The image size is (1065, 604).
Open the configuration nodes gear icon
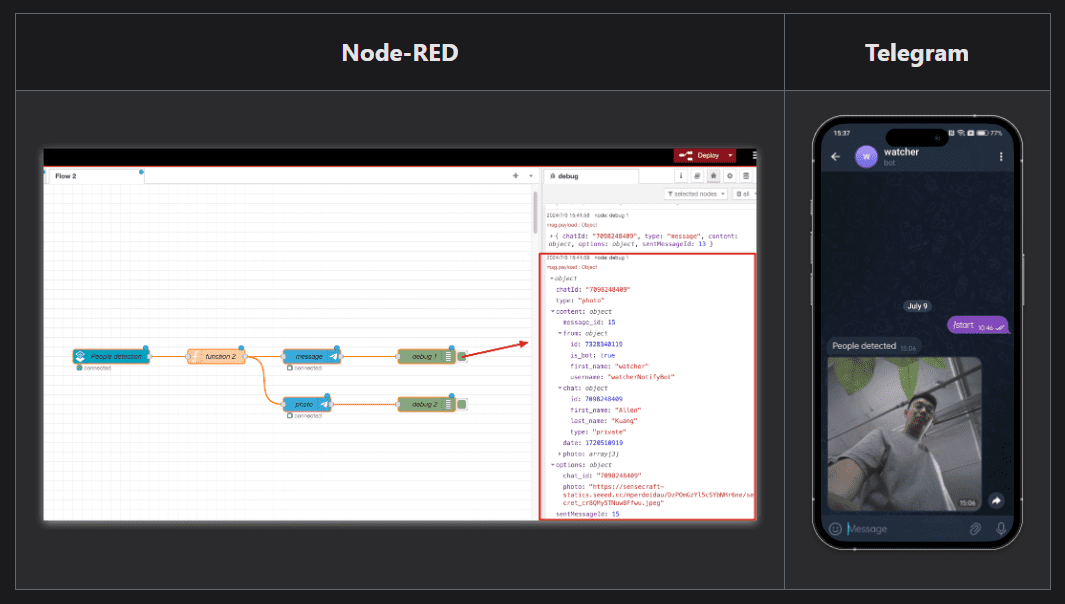coord(729,176)
